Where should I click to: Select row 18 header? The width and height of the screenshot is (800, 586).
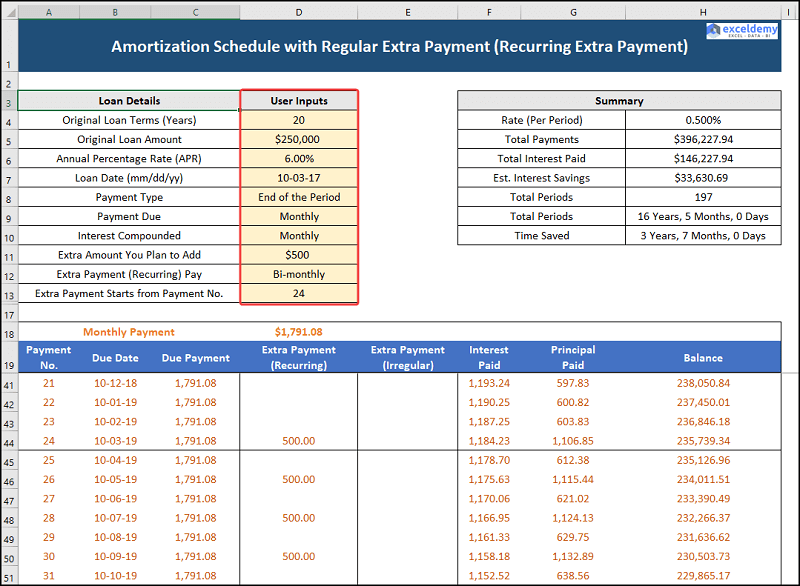click(x=9, y=334)
